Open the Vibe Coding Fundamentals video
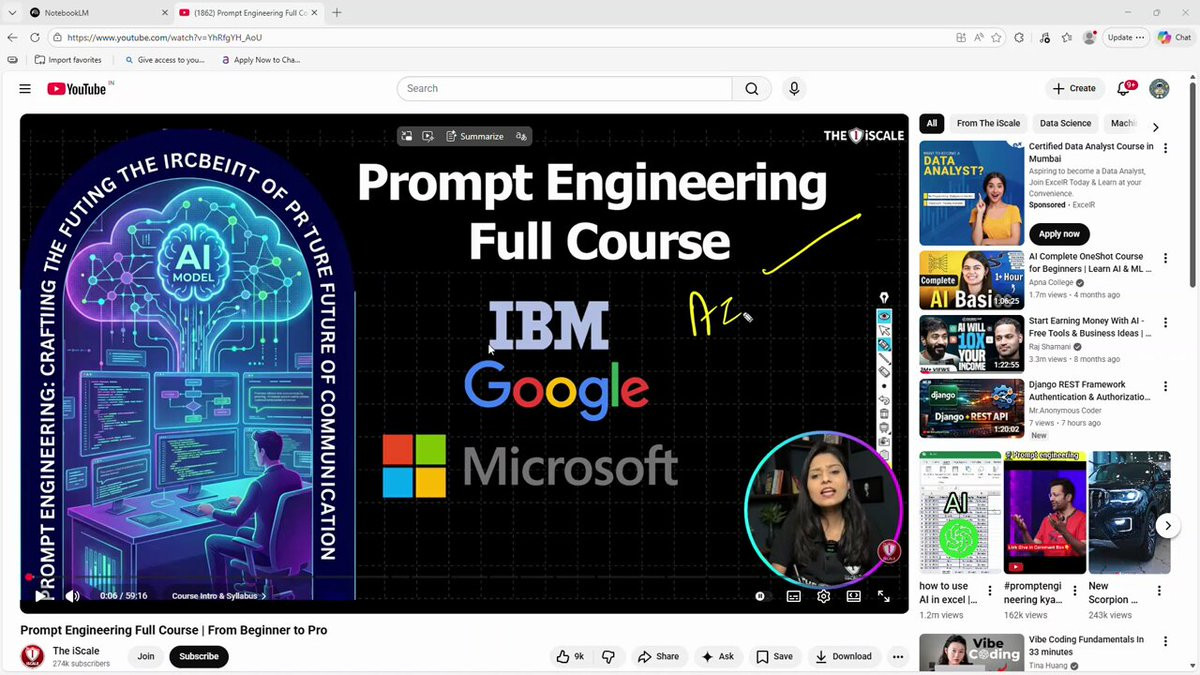This screenshot has width=1200, height=675. [972, 652]
